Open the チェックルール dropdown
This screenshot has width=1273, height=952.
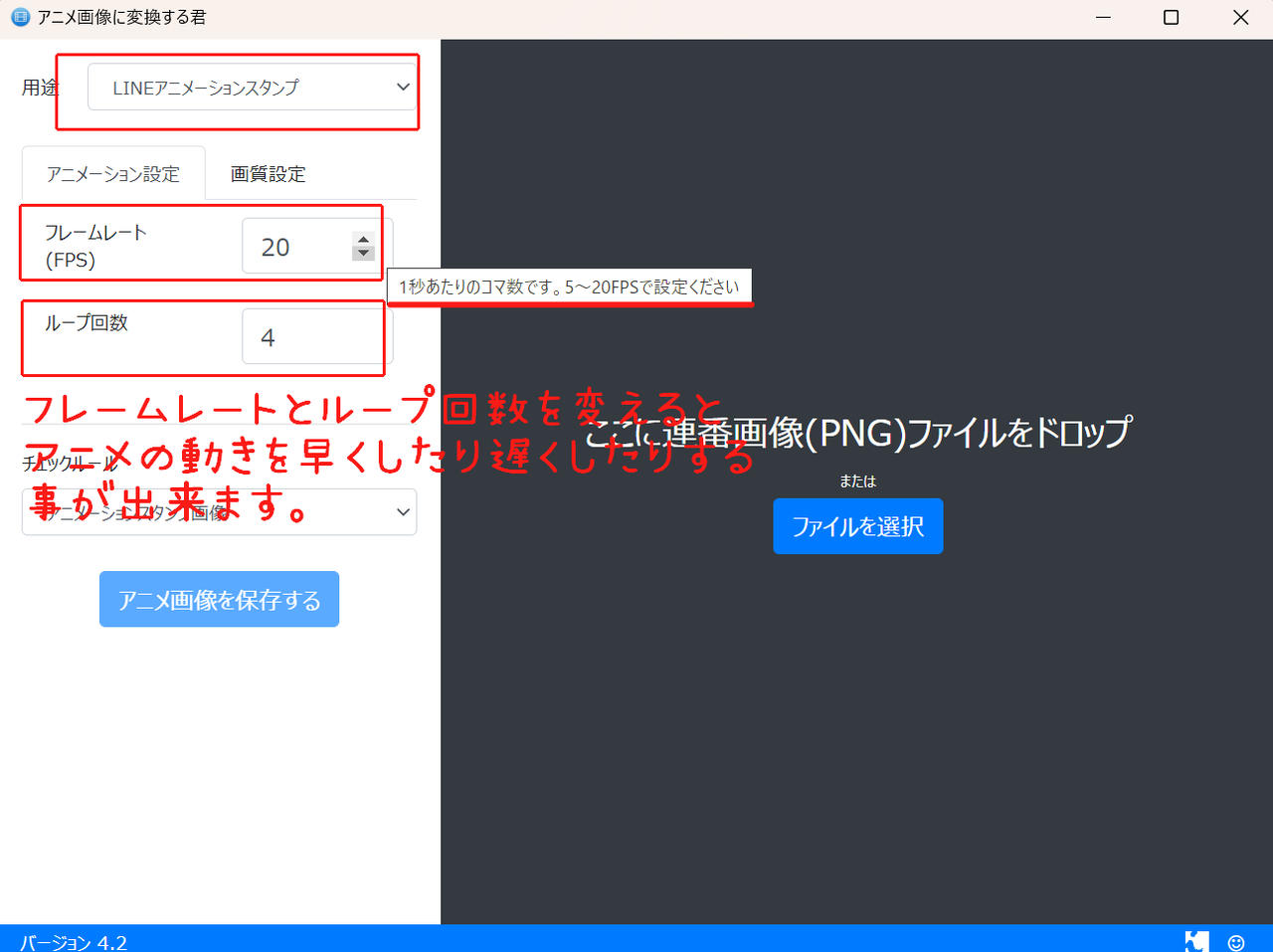(x=219, y=511)
